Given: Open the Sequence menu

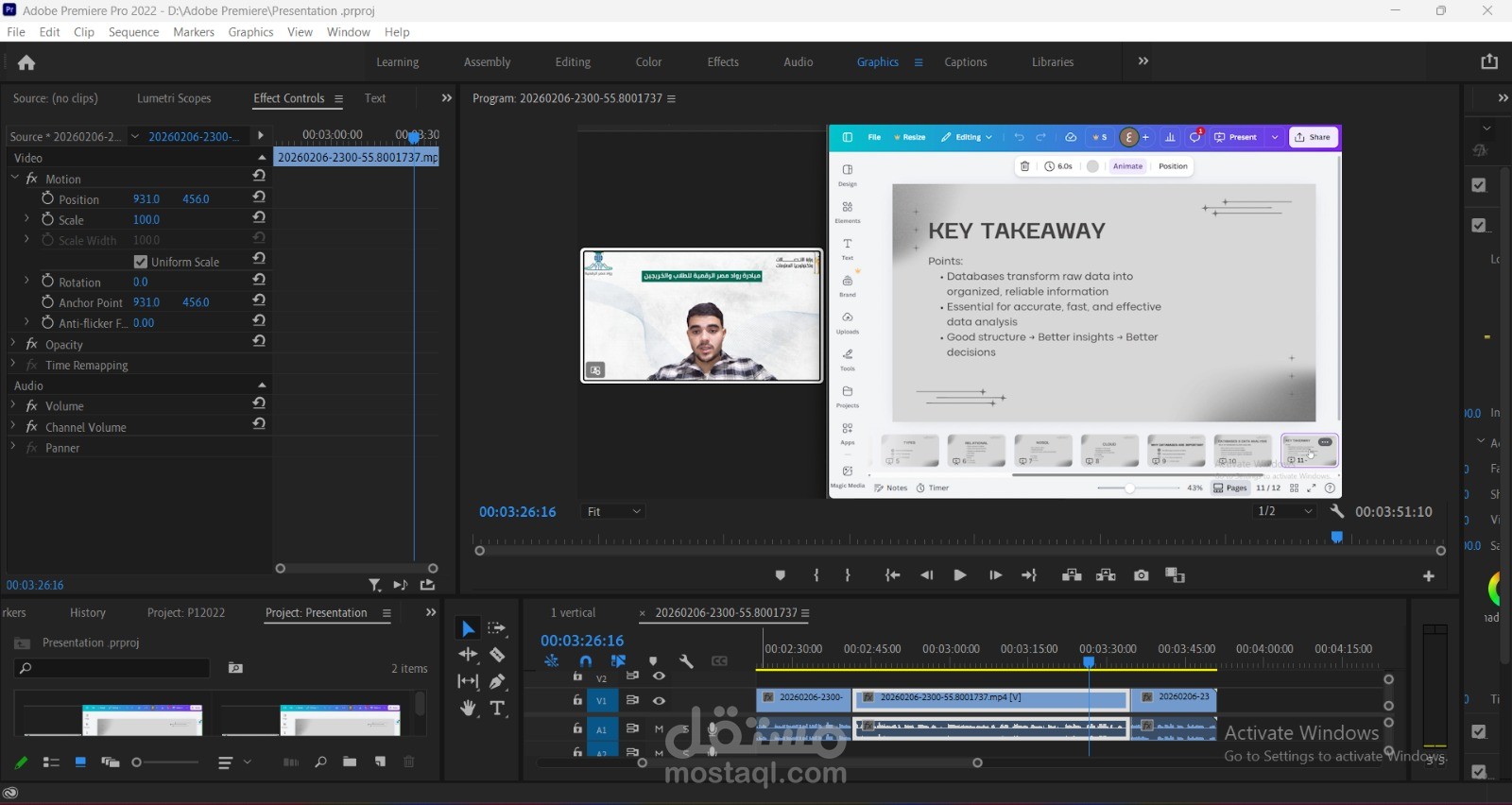Looking at the screenshot, I should [133, 32].
